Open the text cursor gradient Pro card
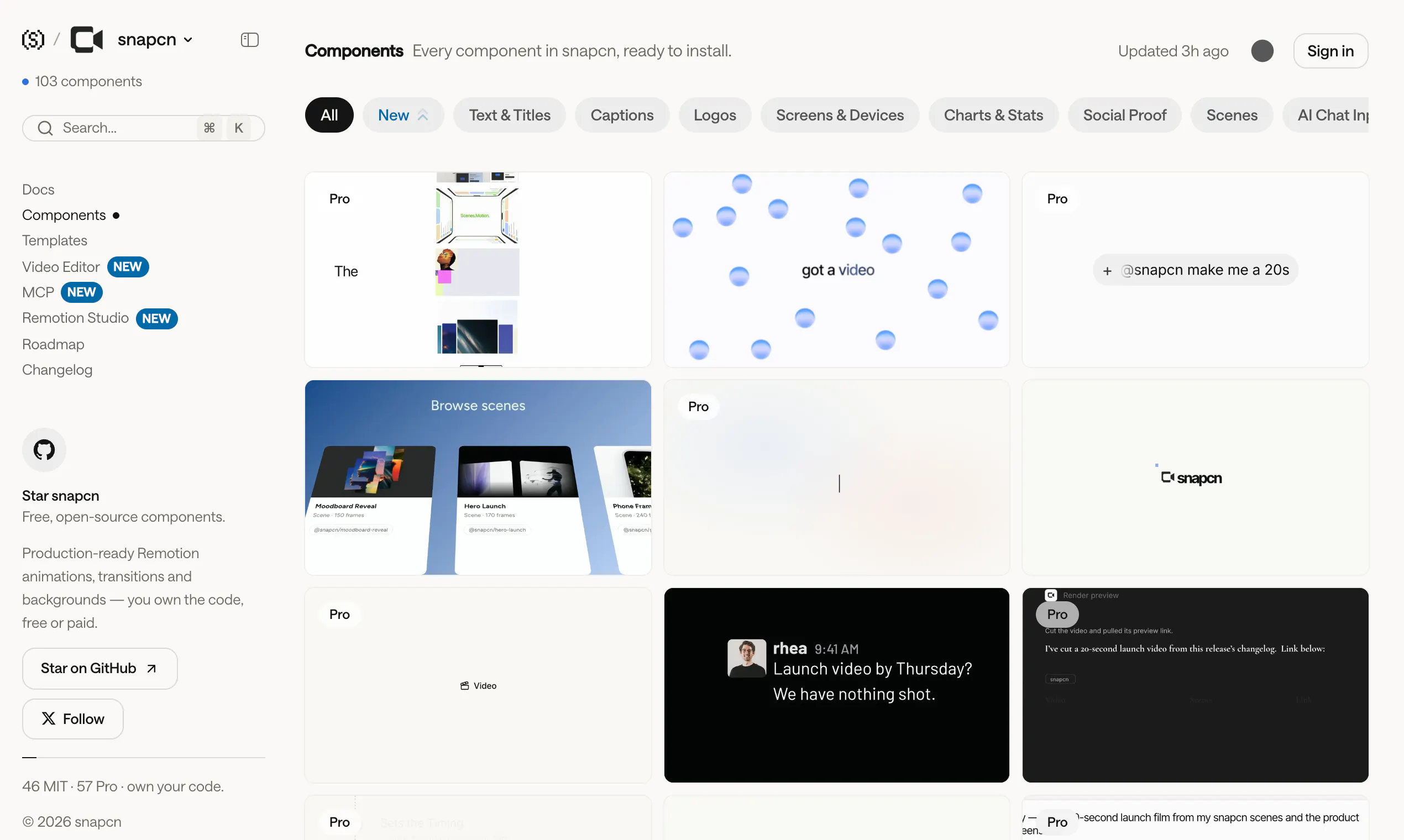 [836, 477]
